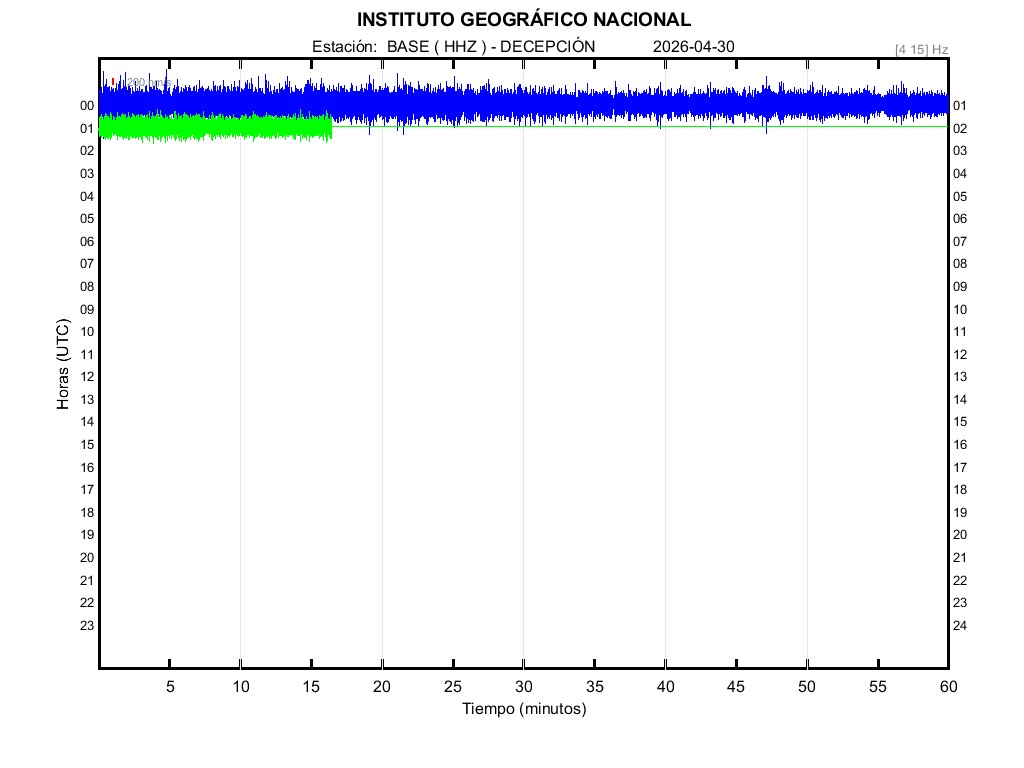Click hour 12 on the left axis
The width and height of the screenshot is (1024, 768).
click(87, 377)
